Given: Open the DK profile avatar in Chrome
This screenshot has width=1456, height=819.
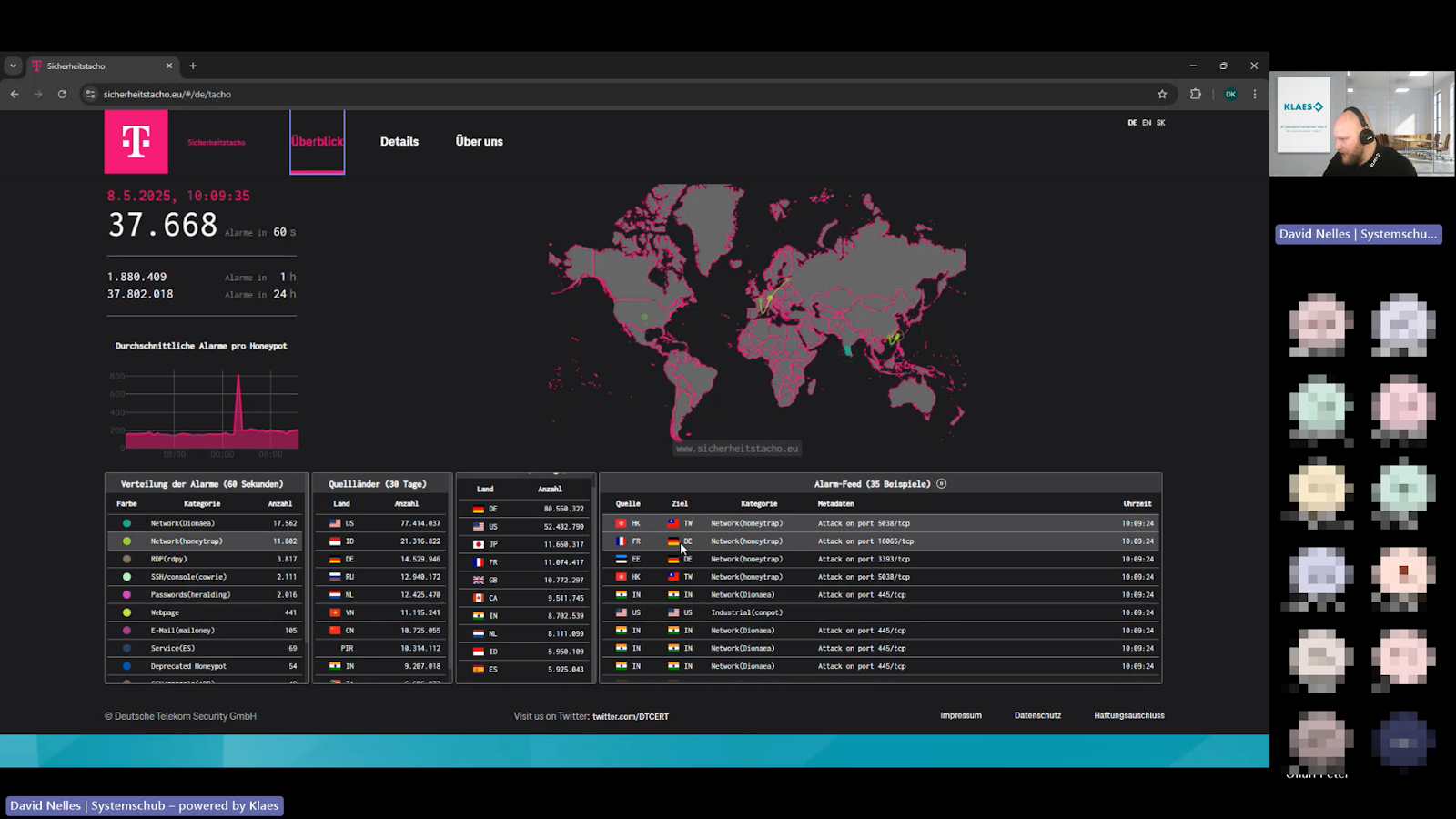Looking at the screenshot, I should (1230, 94).
